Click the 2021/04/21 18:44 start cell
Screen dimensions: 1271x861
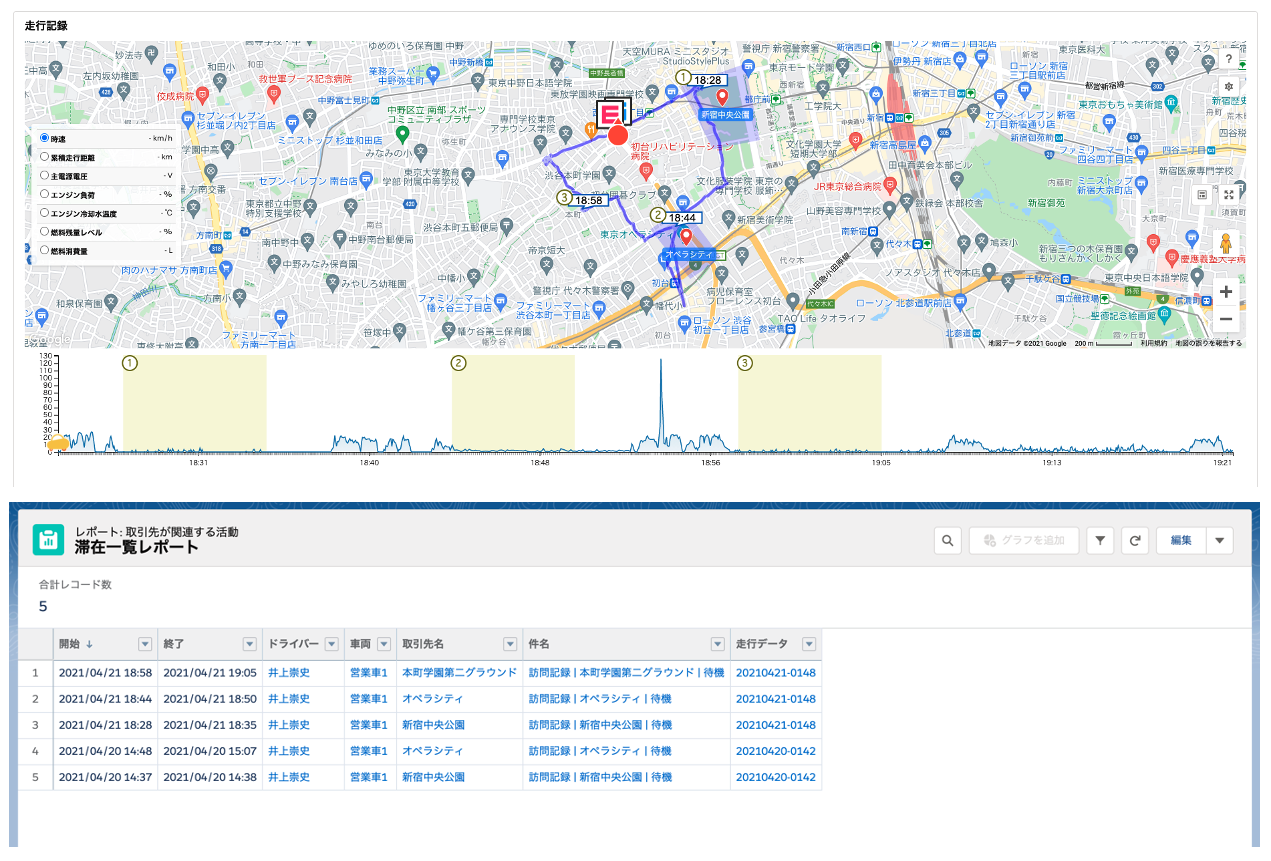click(x=106, y=699)
